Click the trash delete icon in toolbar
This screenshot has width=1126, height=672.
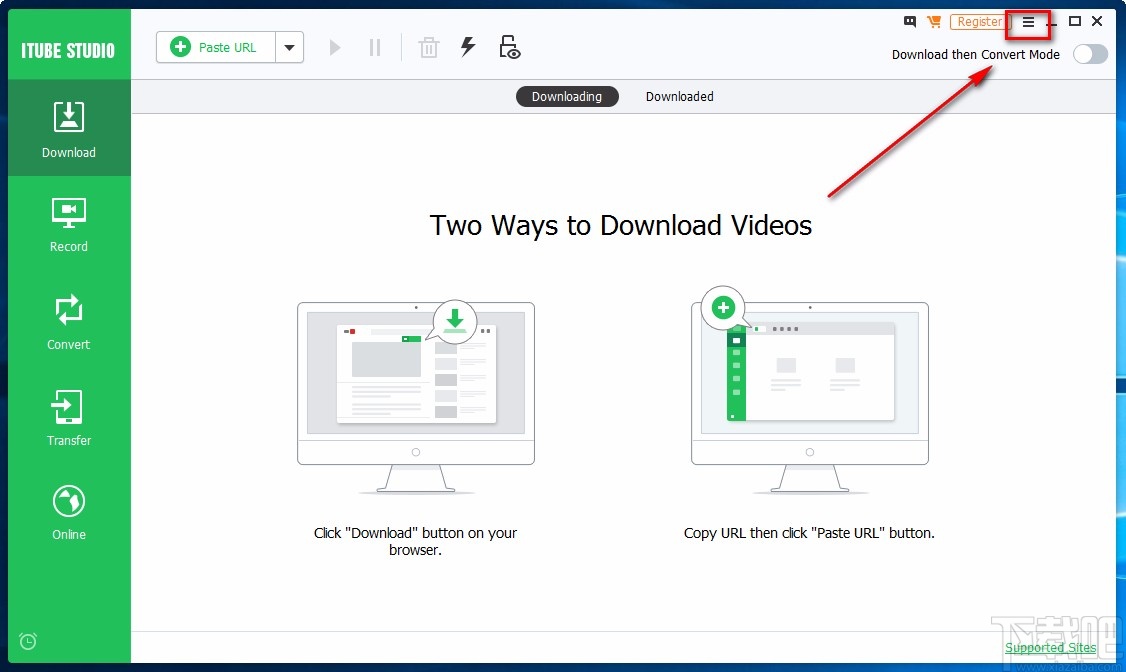pyautogui.click(x=428, y=46)
